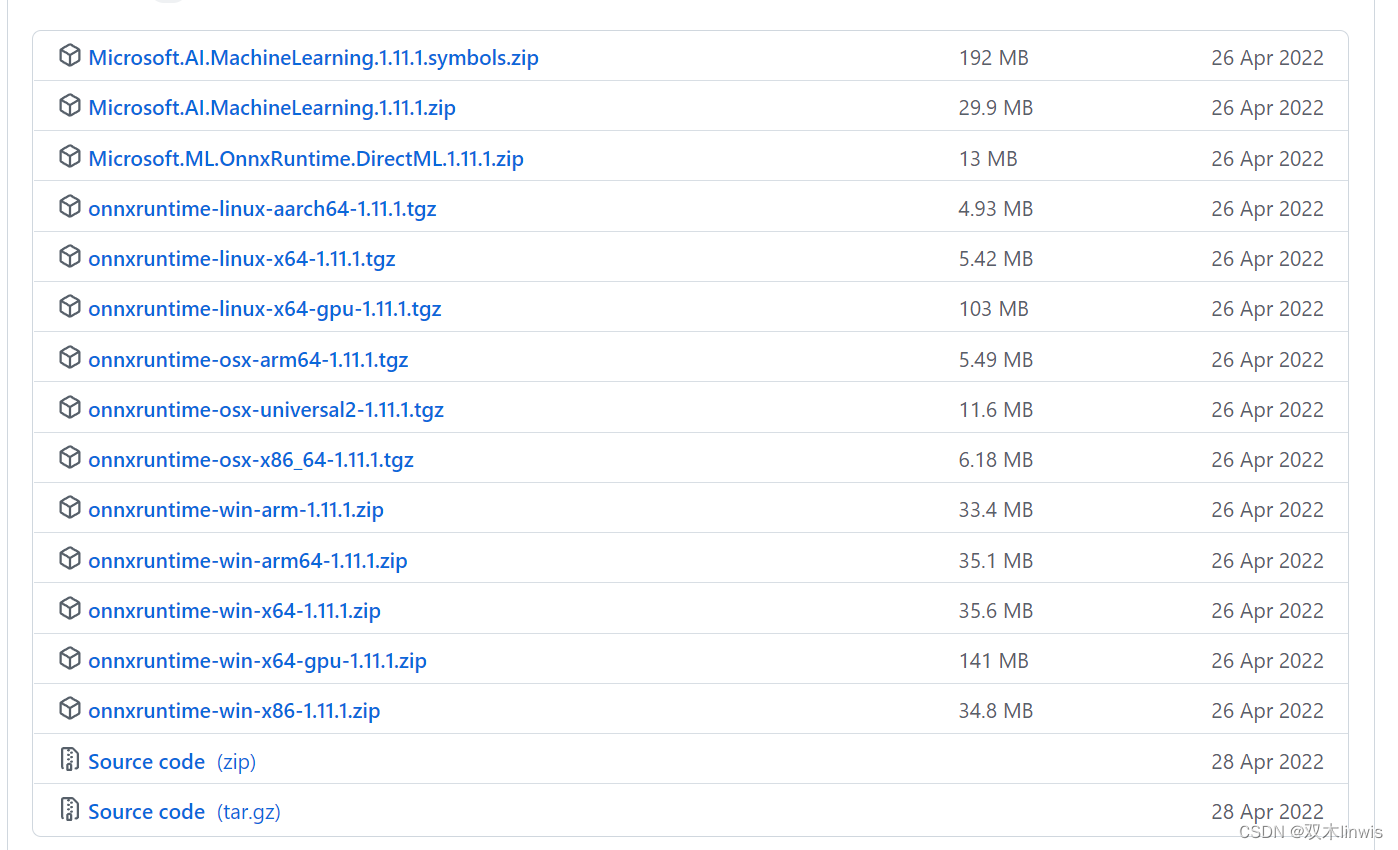The width and height of the screenshot is (1398, 850).
Task: Click package icon beside onnxruntime-linux-x64-gpu-1.11.1.tgz
Action: click(x=69, y=307)
